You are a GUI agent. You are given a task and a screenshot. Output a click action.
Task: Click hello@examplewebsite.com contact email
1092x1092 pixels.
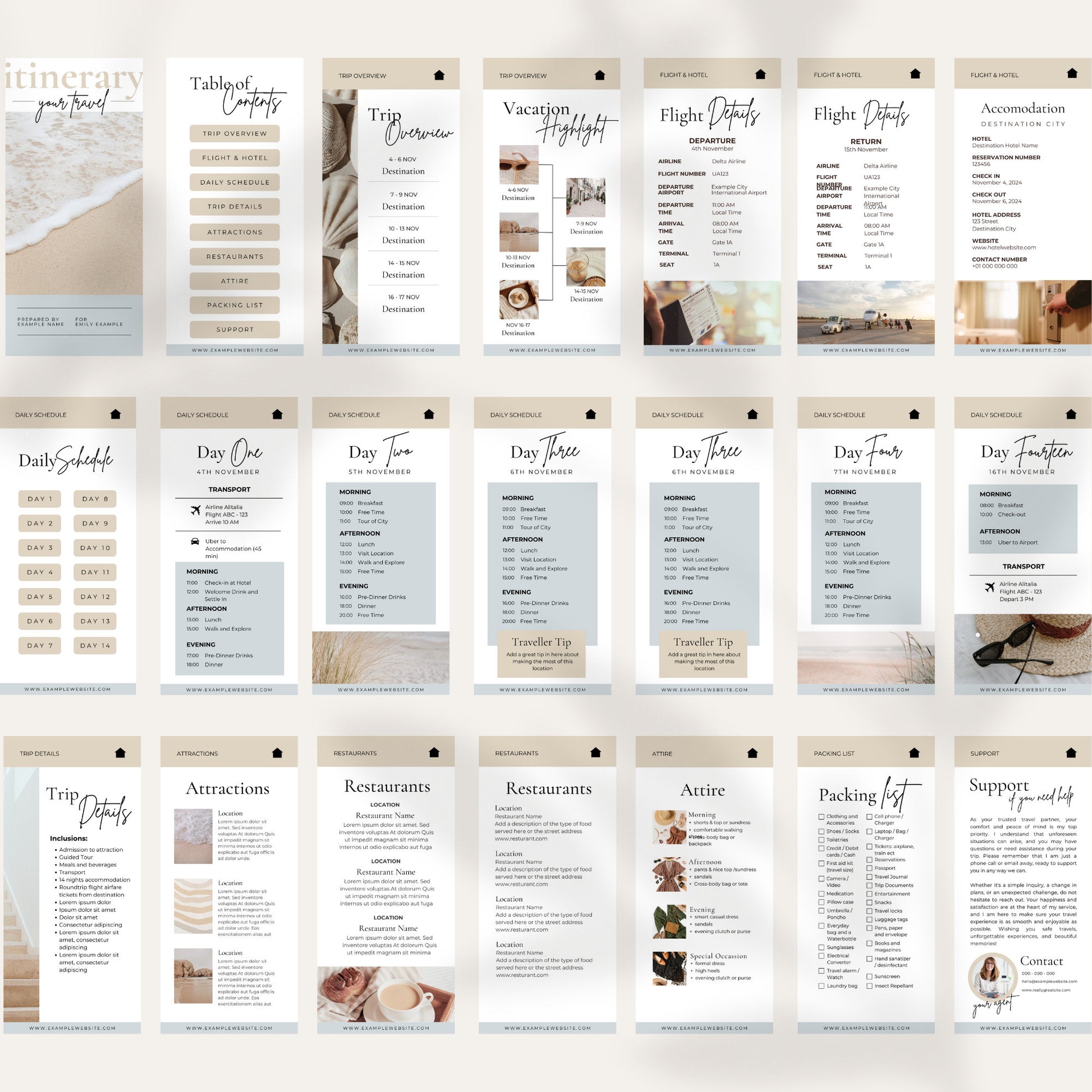click(x=1049, y=982)
